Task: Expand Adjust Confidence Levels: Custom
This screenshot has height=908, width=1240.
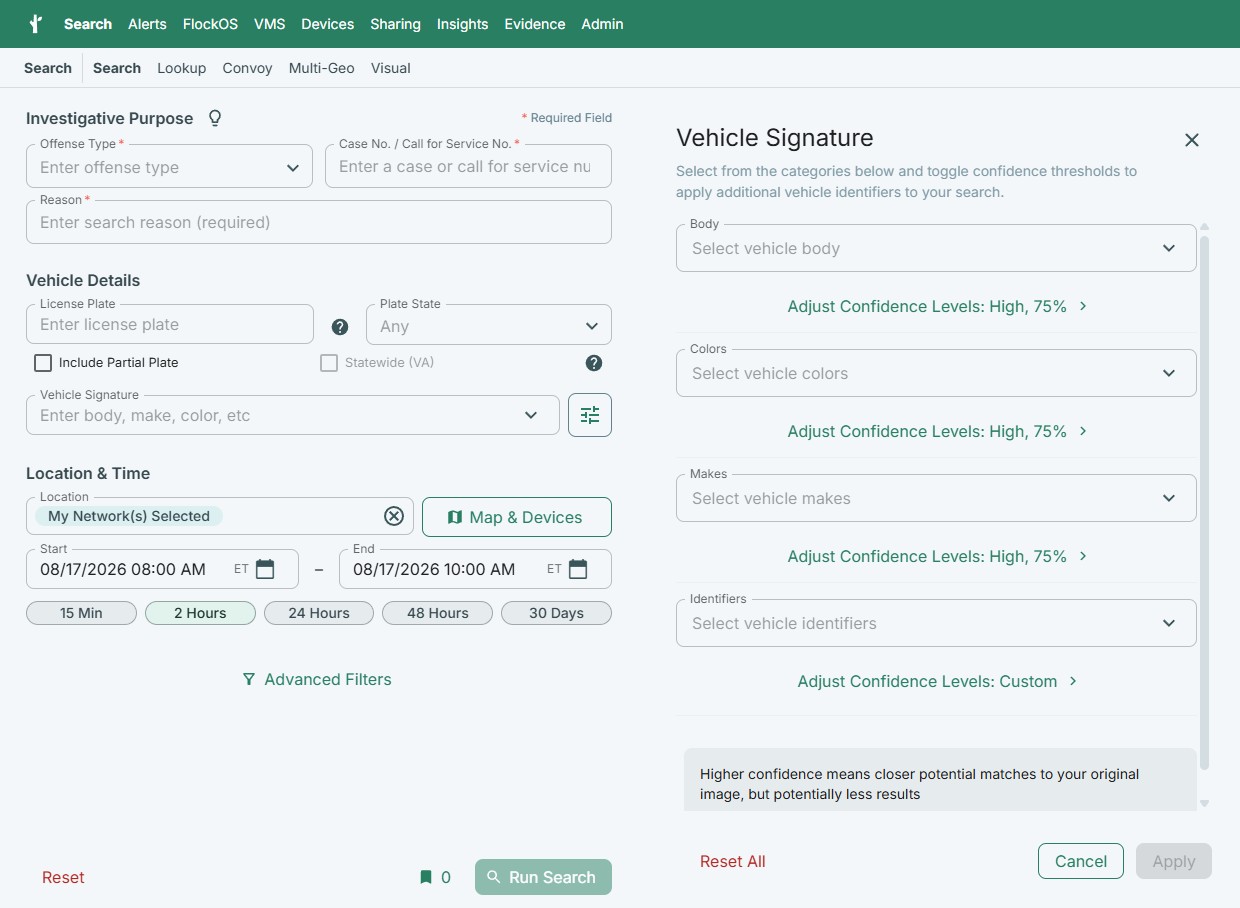Action: click(x=937, y=681)
